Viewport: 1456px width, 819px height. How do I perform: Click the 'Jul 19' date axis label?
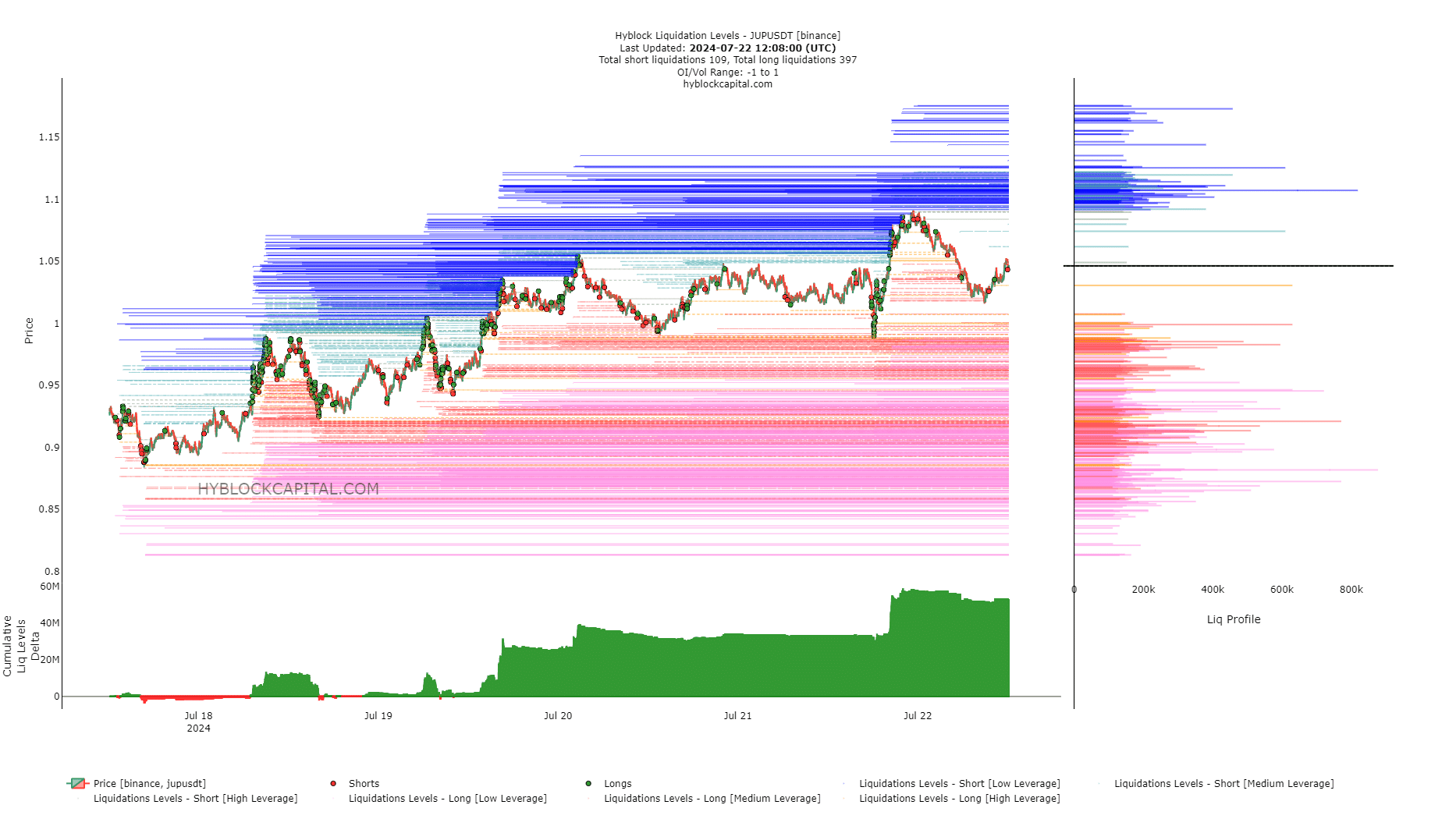coord(378,716)
